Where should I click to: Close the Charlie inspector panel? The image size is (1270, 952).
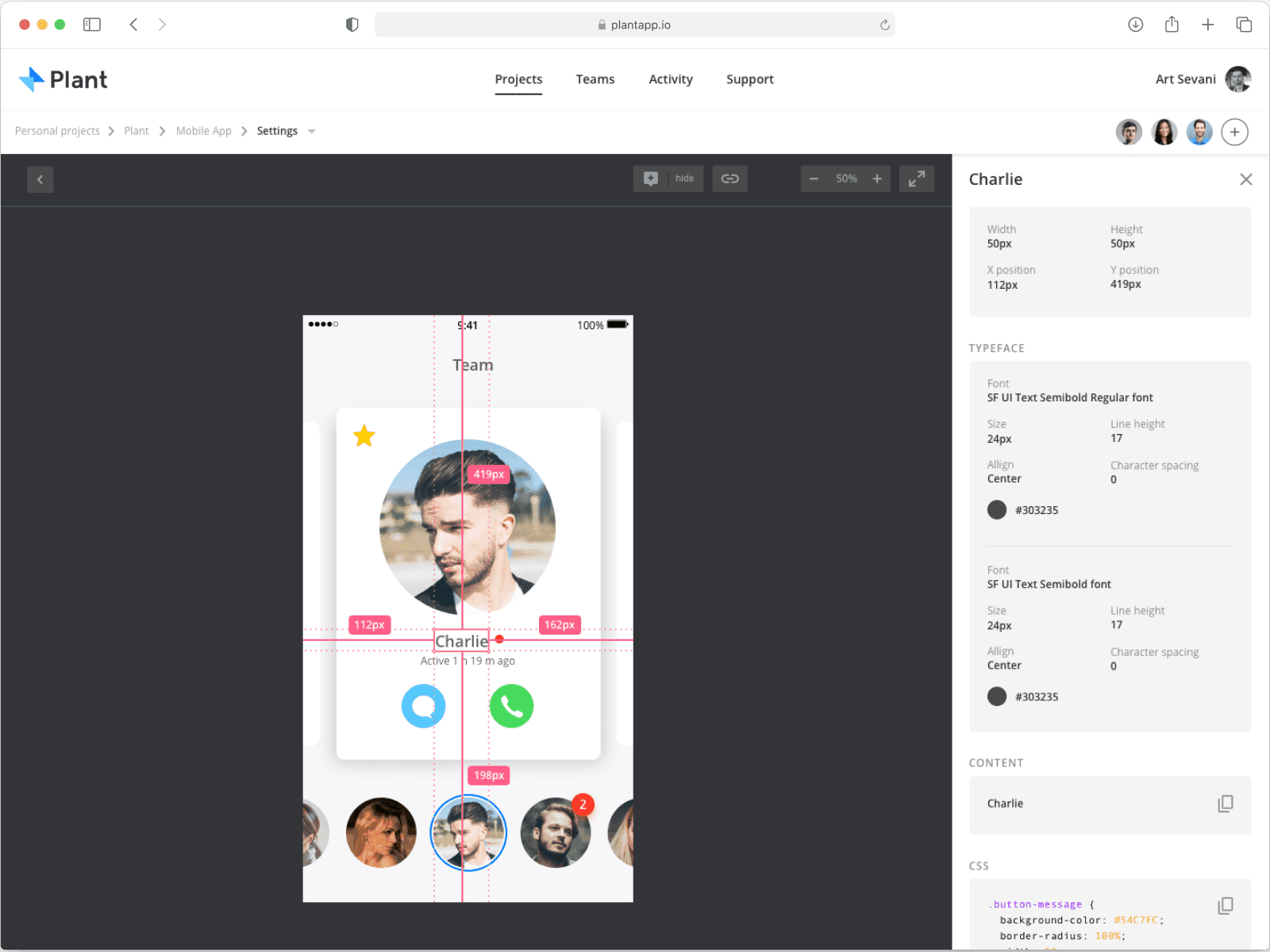[x=1246, y=179]
